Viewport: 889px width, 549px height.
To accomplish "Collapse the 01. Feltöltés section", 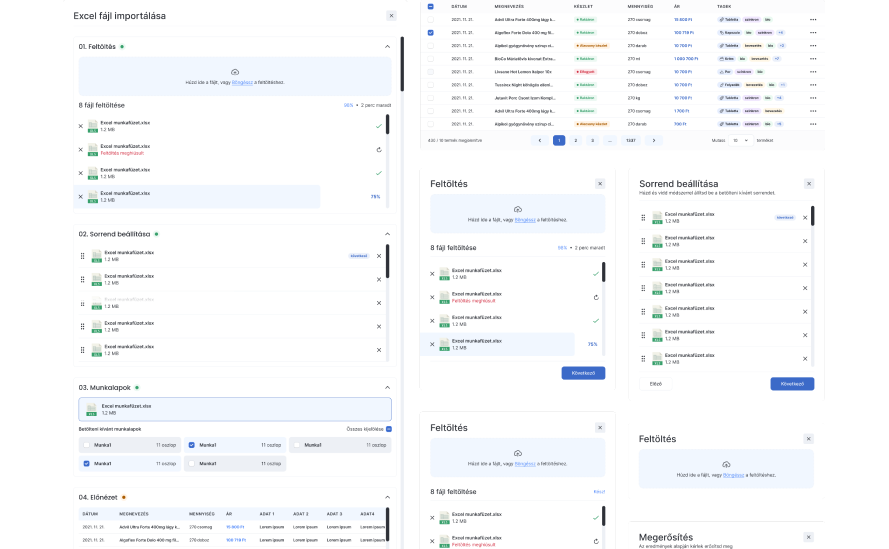I will [387, 46].
